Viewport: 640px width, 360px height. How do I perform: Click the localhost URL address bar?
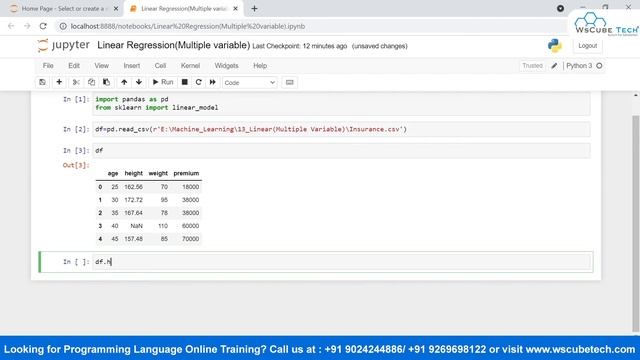188,26
